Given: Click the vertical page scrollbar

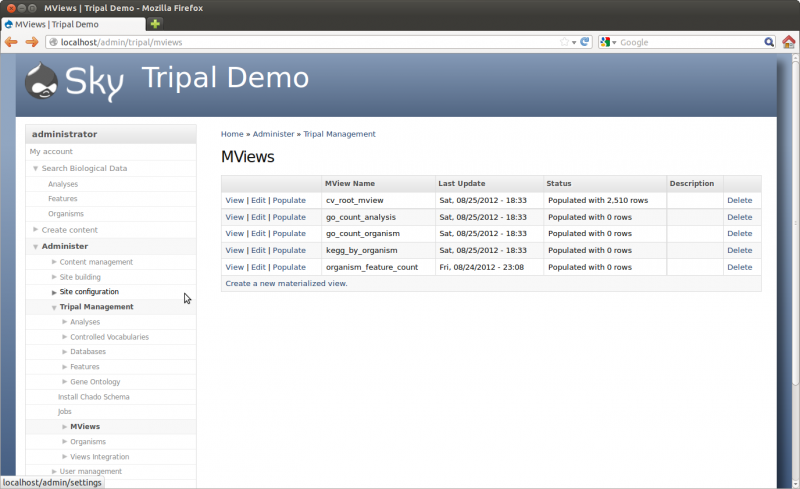Looking at the screenshot, I should point(795,223).
